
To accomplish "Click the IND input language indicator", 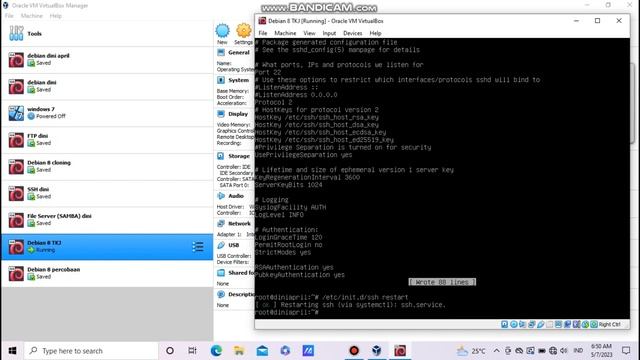I will point(578,351).
